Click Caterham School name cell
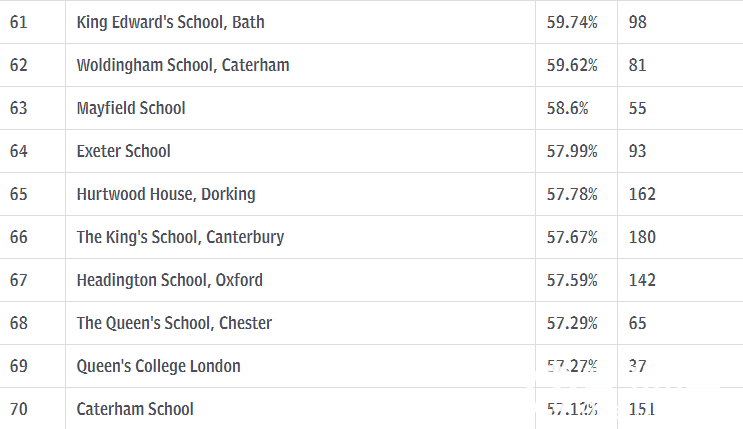The height and width of the screenshot is (429, 743). point(300,409)
